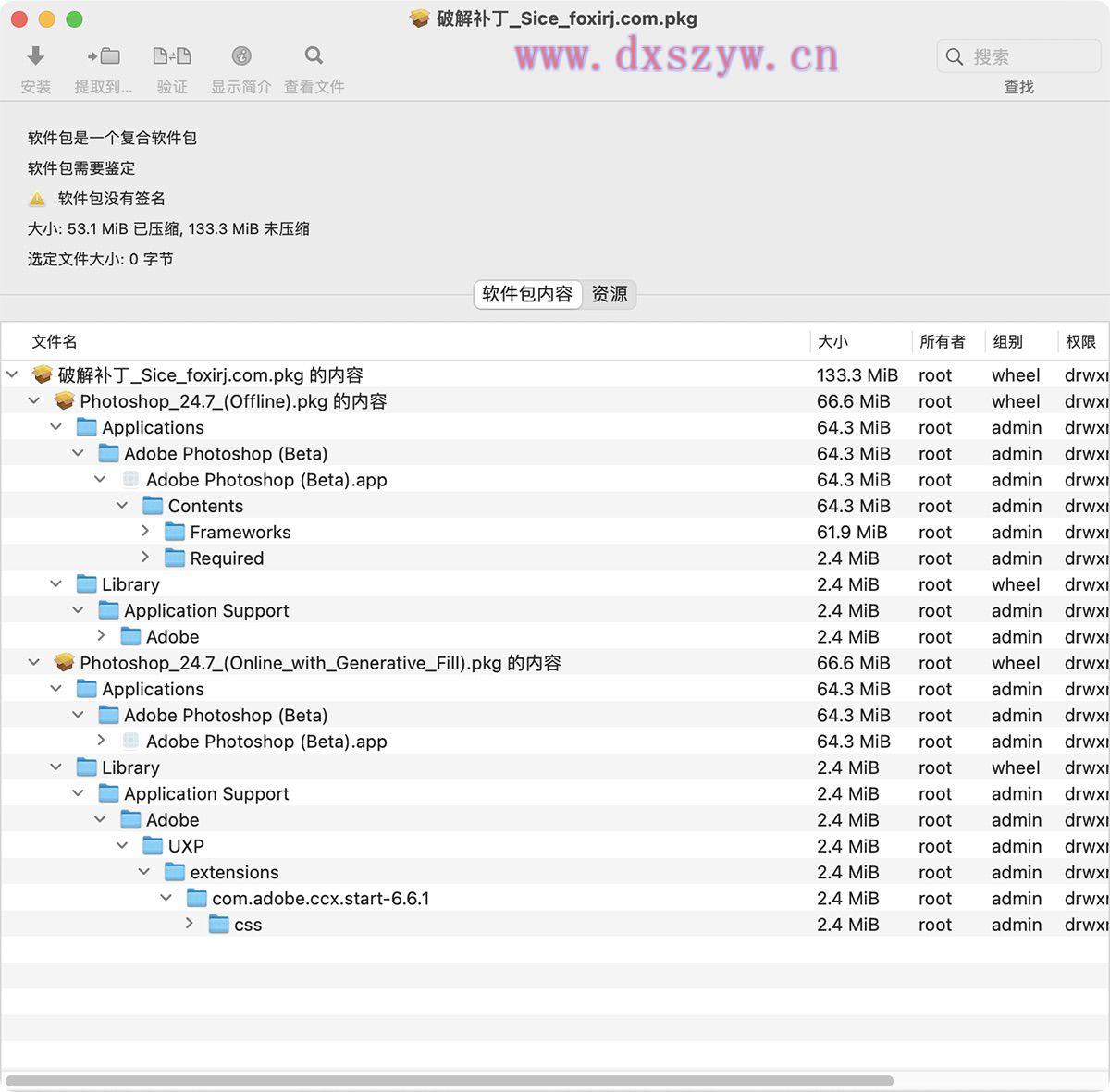The image size is (1110, 1092).
Task: Click the 软件包是一个复合软件包 info text
Action: [112, 138]
